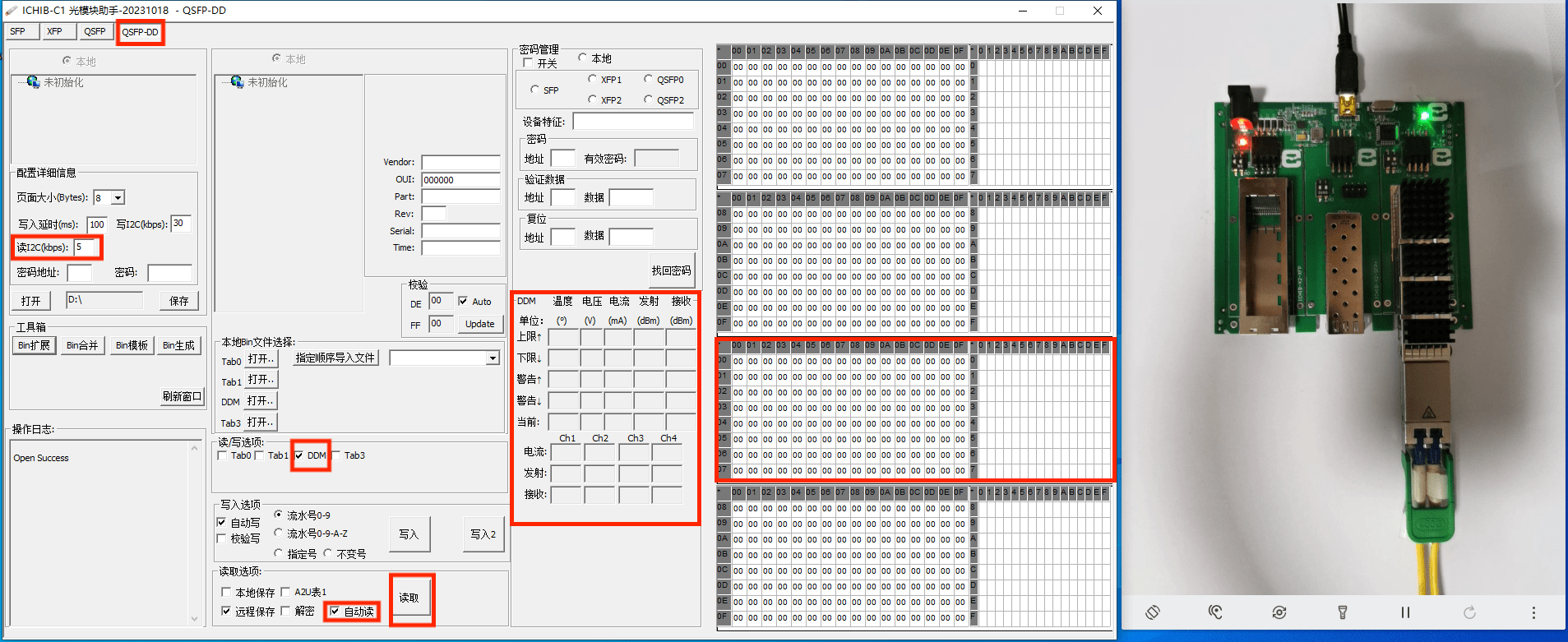The height and width of the screenshot is (642, 1568).
Task: Click the grayed refresh arrow icon
Action: (x=1469, y=612)
